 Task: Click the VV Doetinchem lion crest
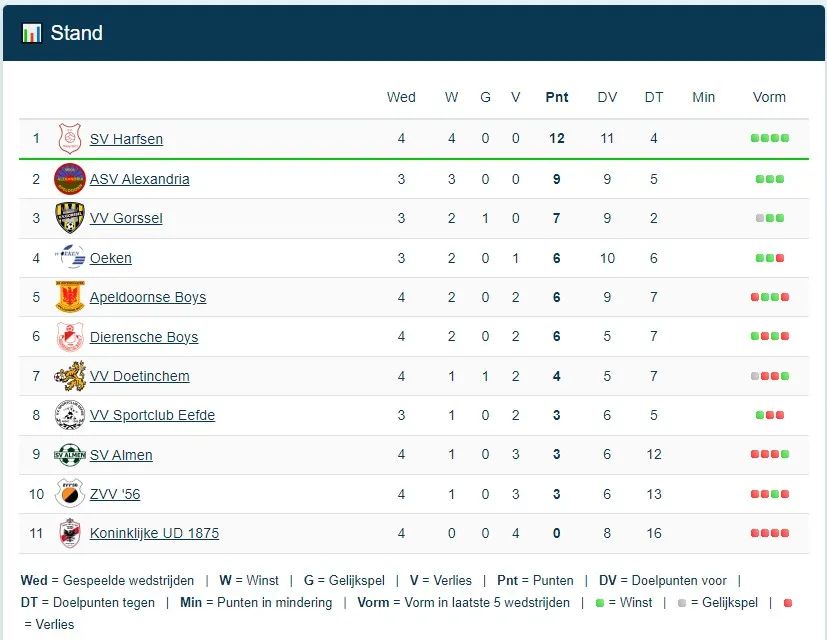(x=69, y=376)
